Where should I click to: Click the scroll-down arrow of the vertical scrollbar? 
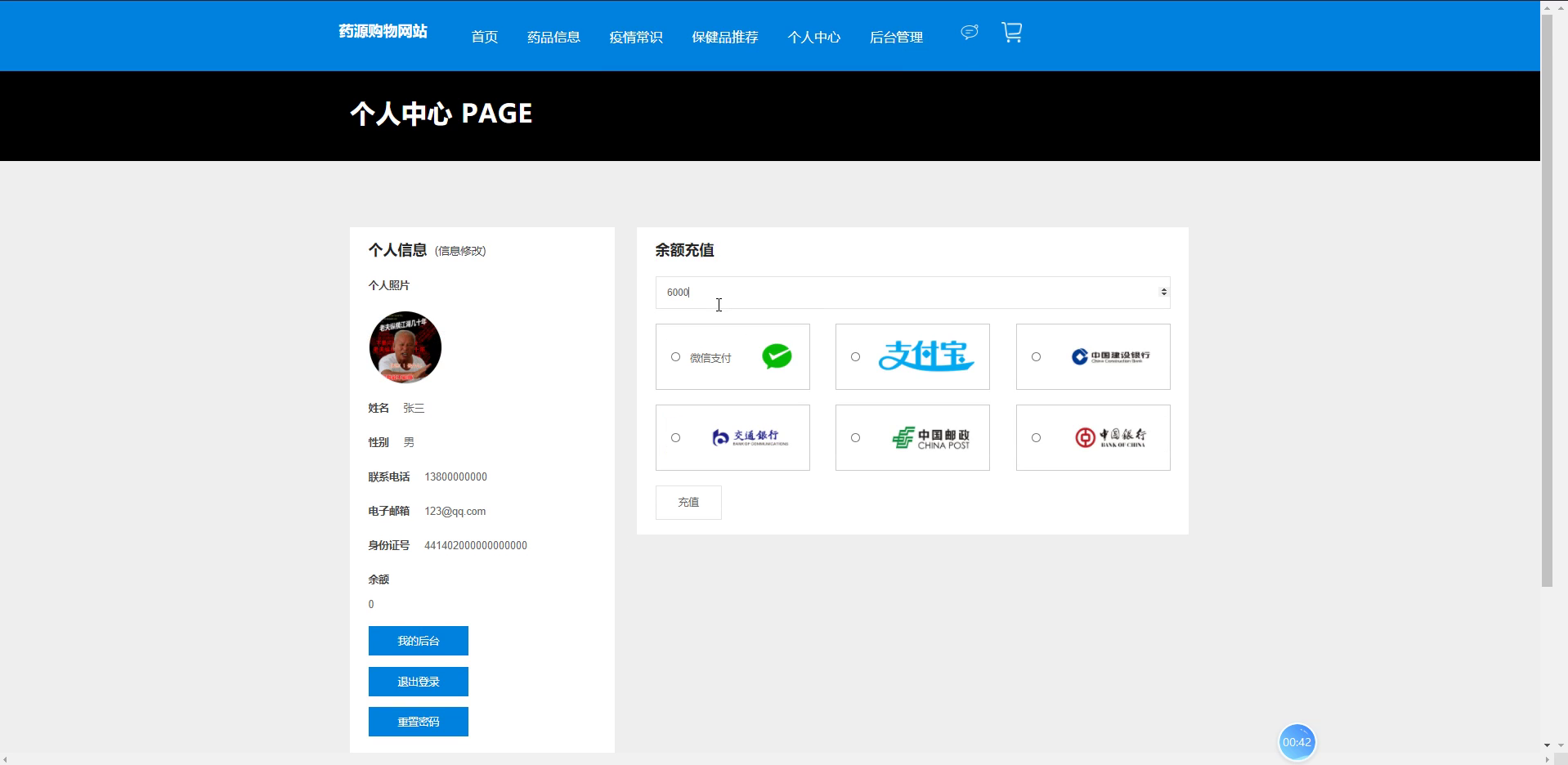(x=1546, y=745)
